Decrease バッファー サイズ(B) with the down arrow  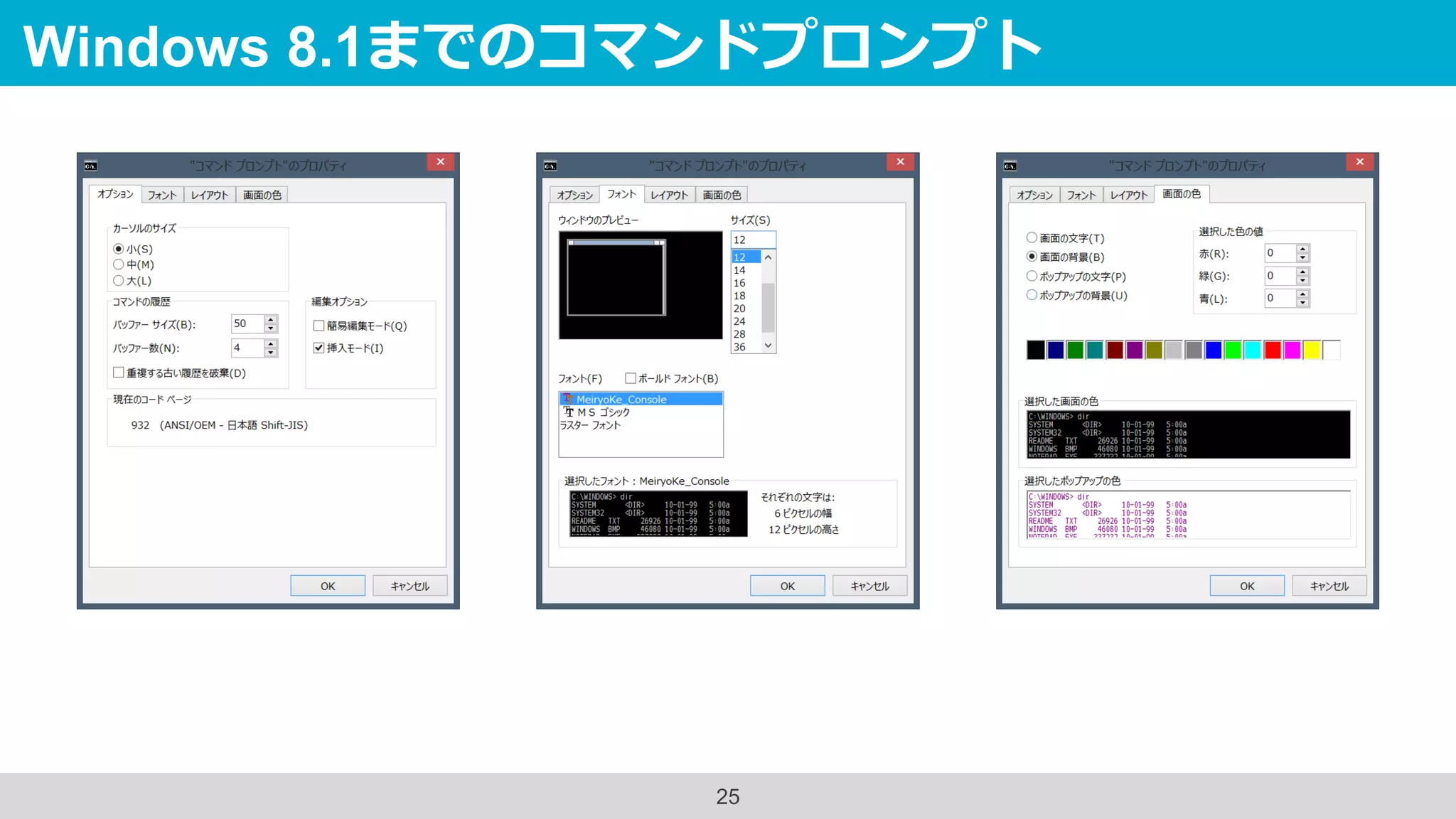[x=271, y=328]
